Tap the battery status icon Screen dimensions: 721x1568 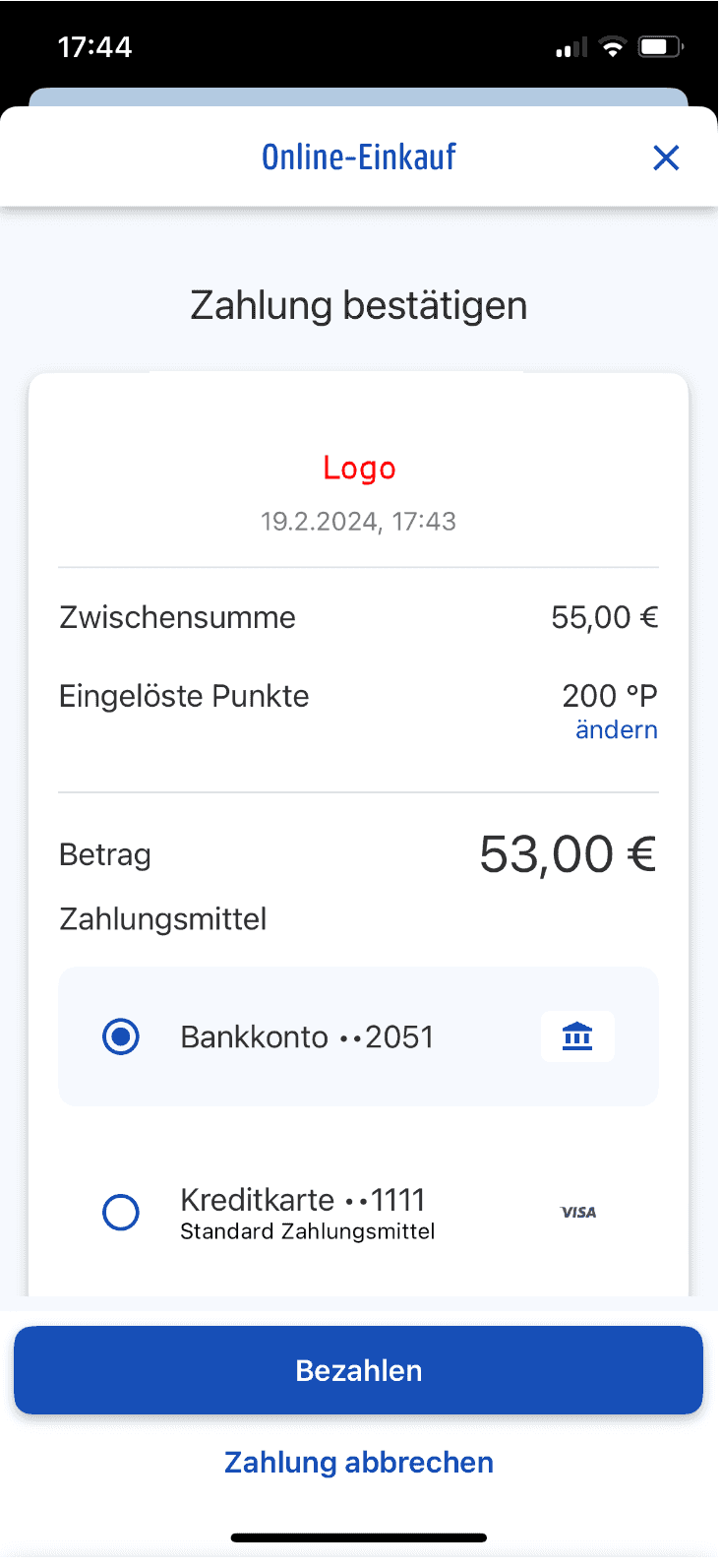(660, 46)
